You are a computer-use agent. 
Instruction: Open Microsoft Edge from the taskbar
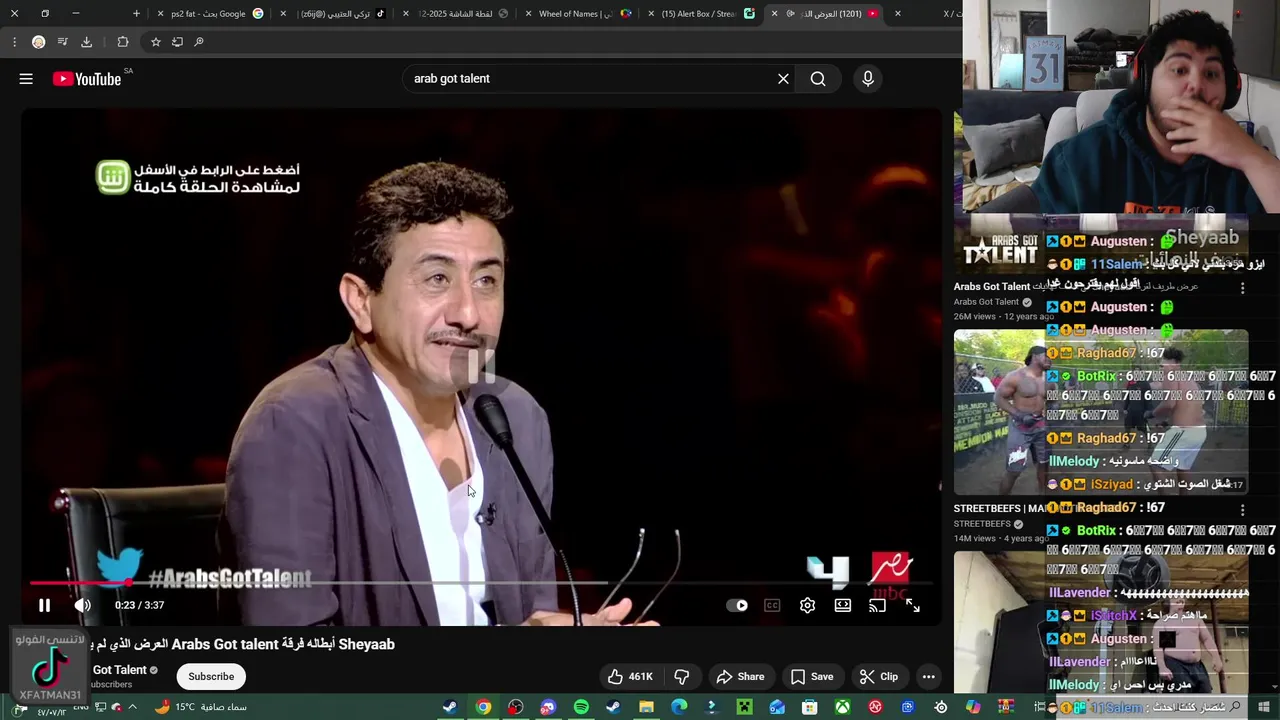pos(679,707)
